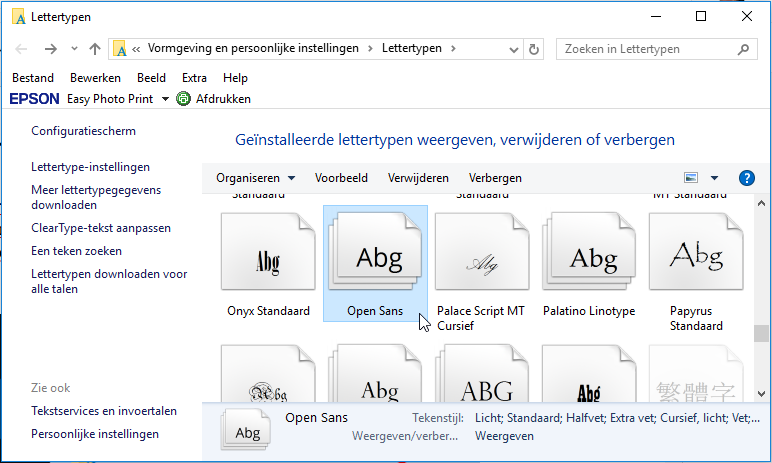This screenshot has height=463, width=772.
Task: Click the 'Weergeven' value in details pane
Action: click(504, 436)
